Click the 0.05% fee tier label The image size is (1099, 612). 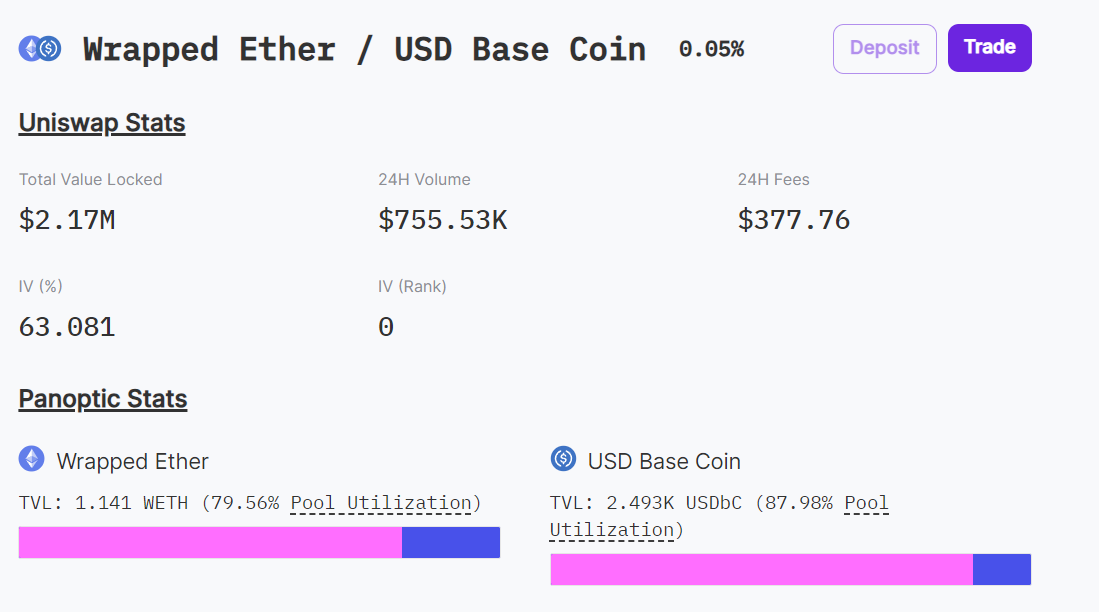click(x=711, y=49)
